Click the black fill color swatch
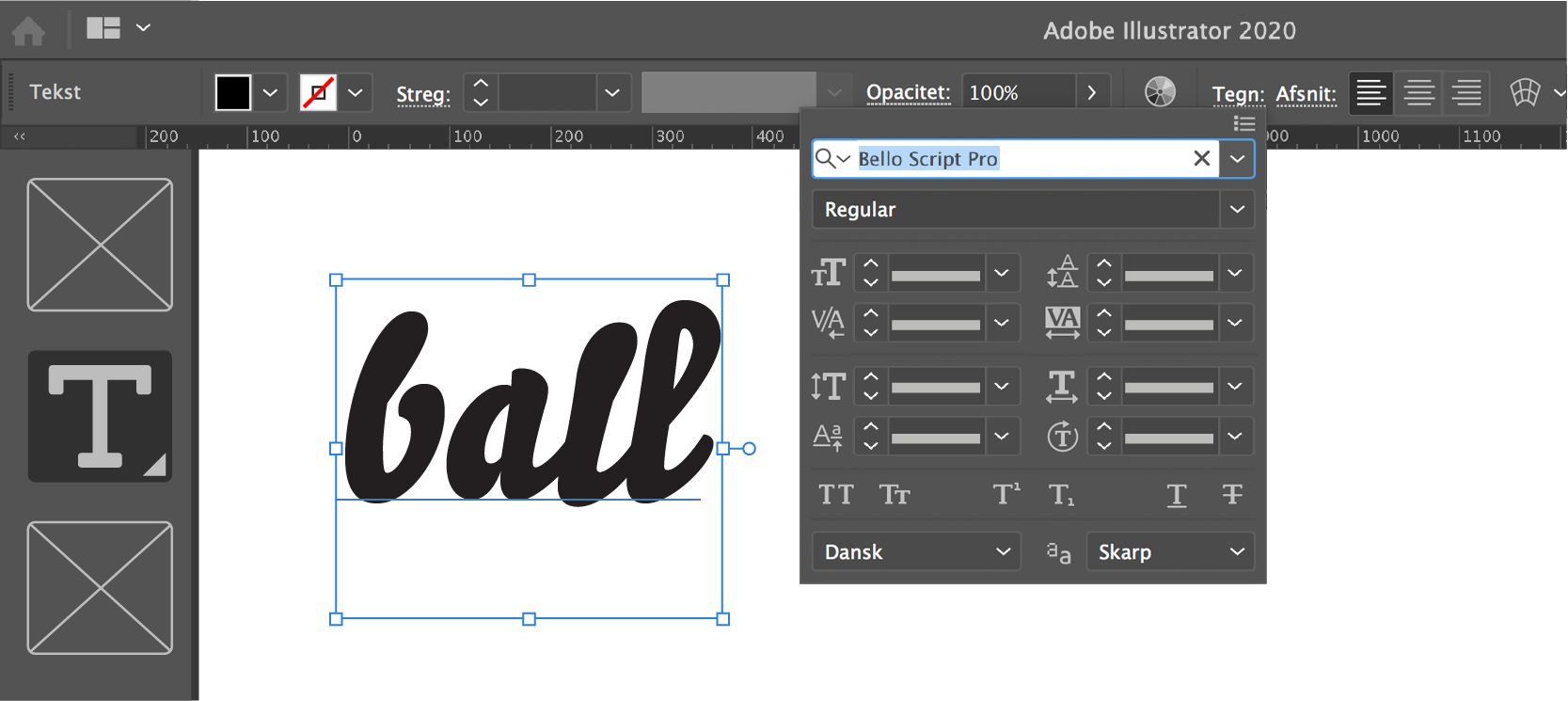 (233, 93)
